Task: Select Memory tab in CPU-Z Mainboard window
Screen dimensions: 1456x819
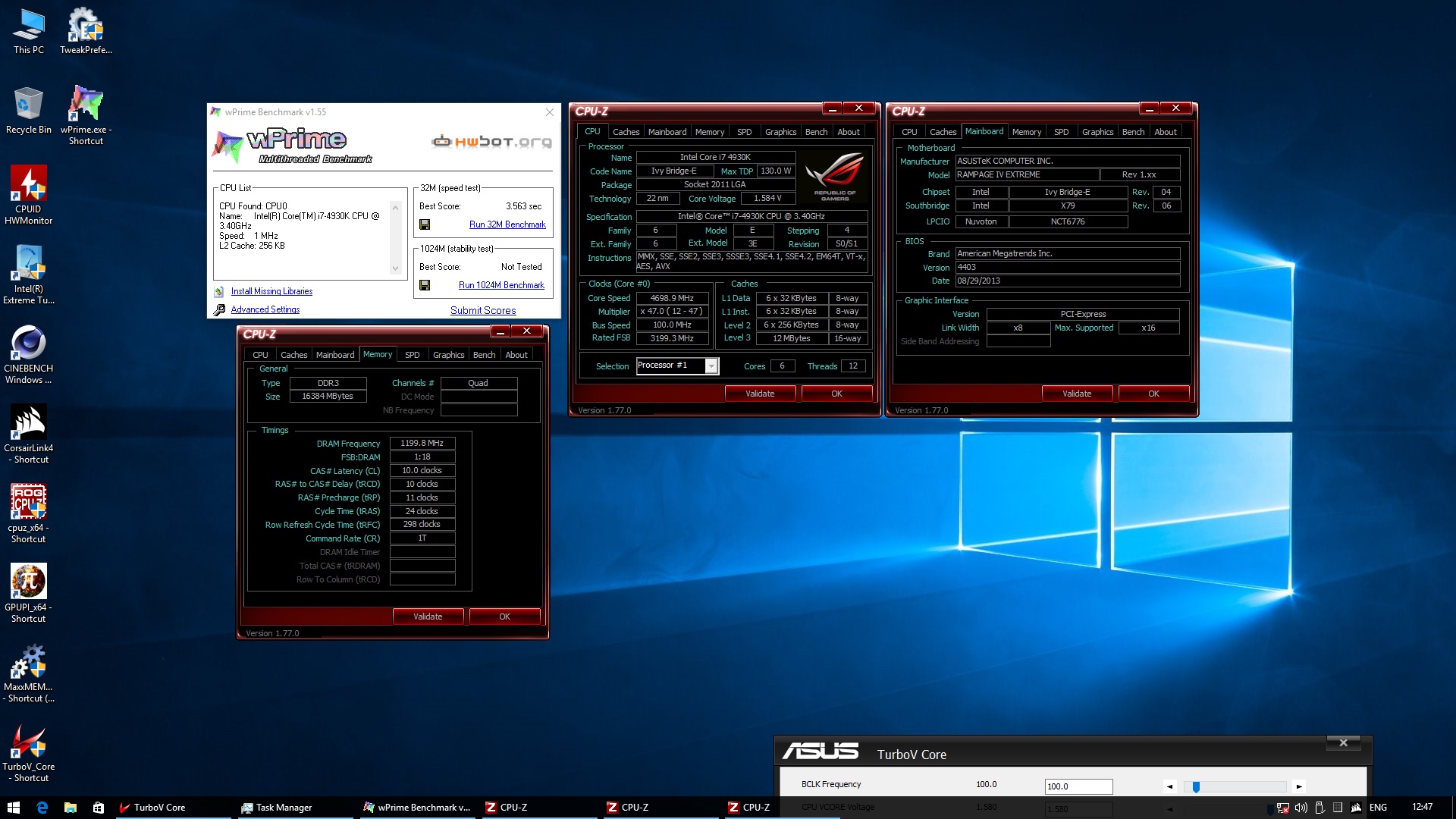Action: tap(1027, 132)
